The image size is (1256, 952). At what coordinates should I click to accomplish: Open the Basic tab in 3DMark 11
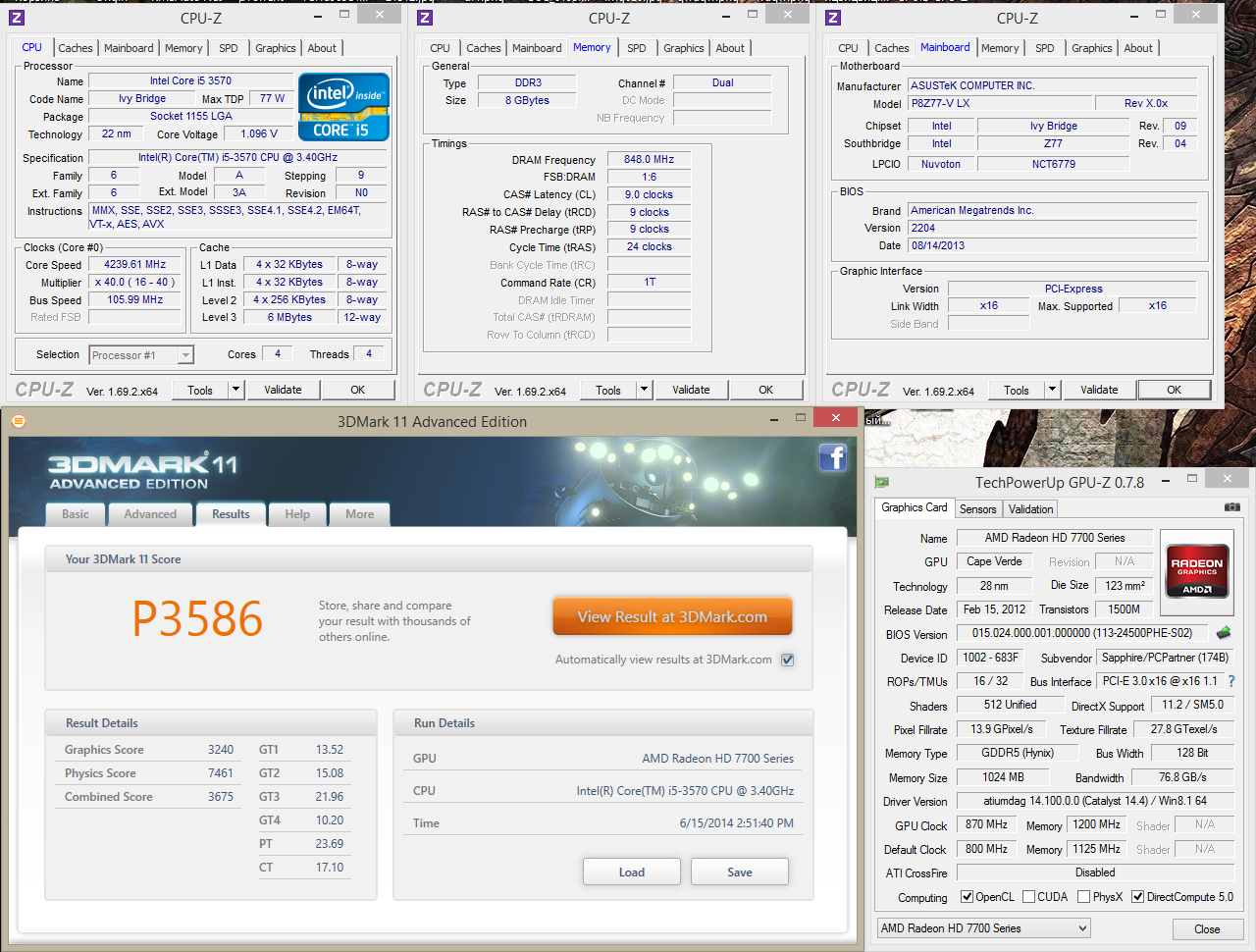(76, 514)
